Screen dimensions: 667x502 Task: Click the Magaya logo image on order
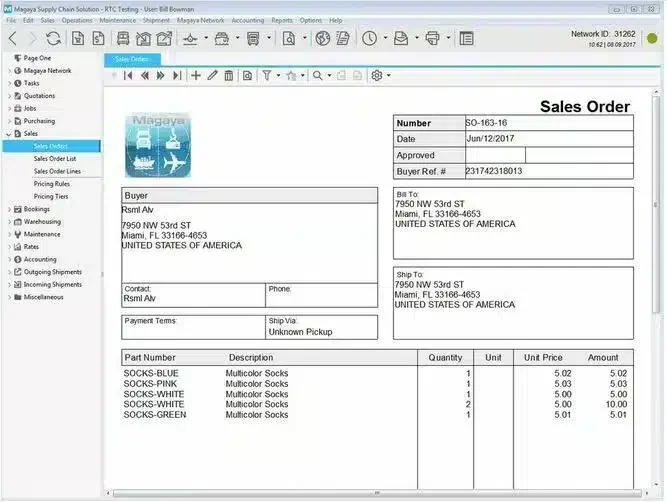[158, 145]
